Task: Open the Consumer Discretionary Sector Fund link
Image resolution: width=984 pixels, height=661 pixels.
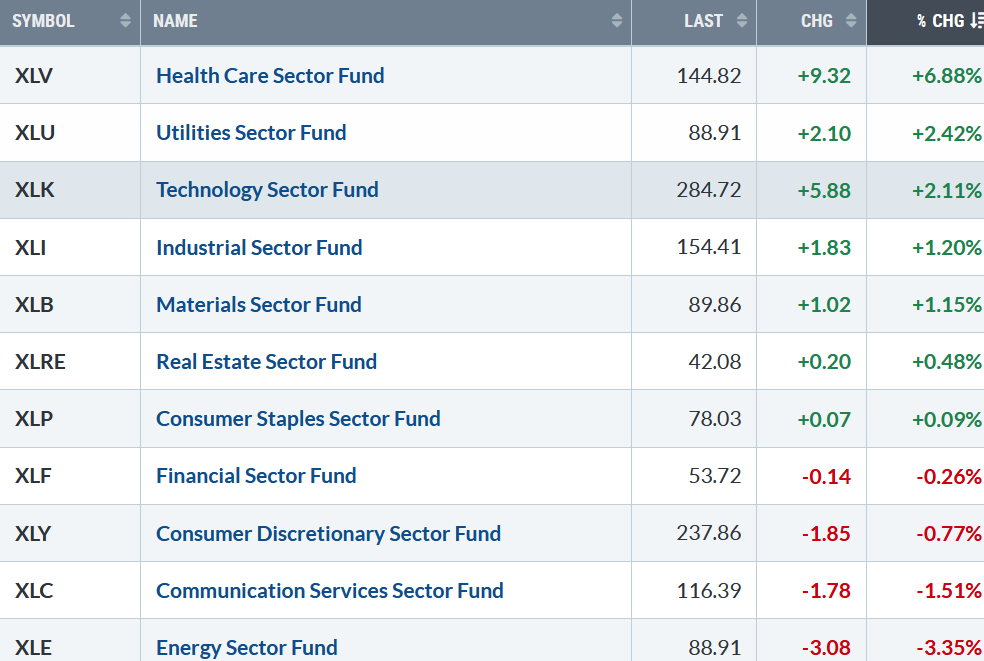Action: (x=328, y=534)
